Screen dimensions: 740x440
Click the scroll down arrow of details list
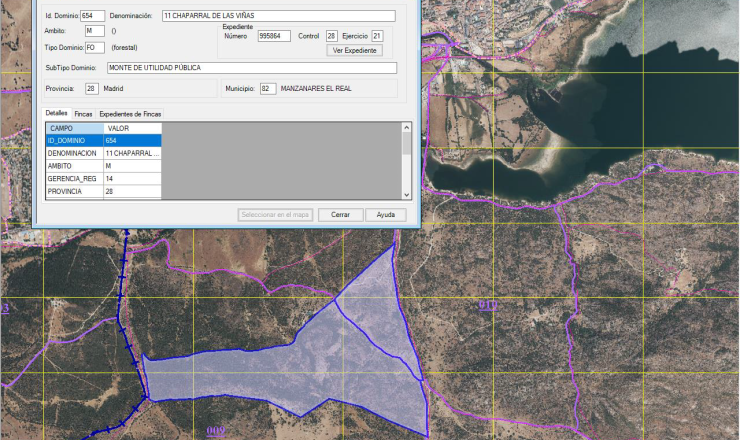pyautogui.click(x=406, y=195)
